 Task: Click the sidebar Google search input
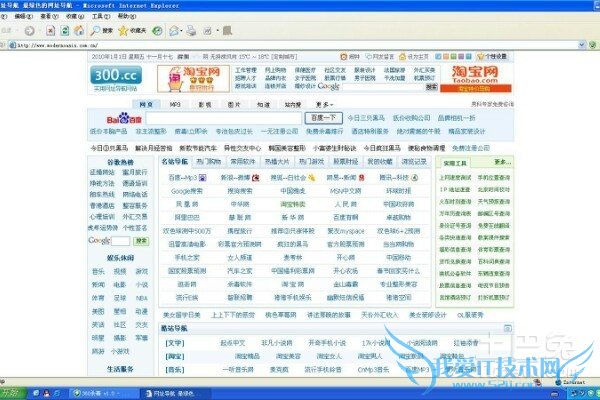pos(121,241)
